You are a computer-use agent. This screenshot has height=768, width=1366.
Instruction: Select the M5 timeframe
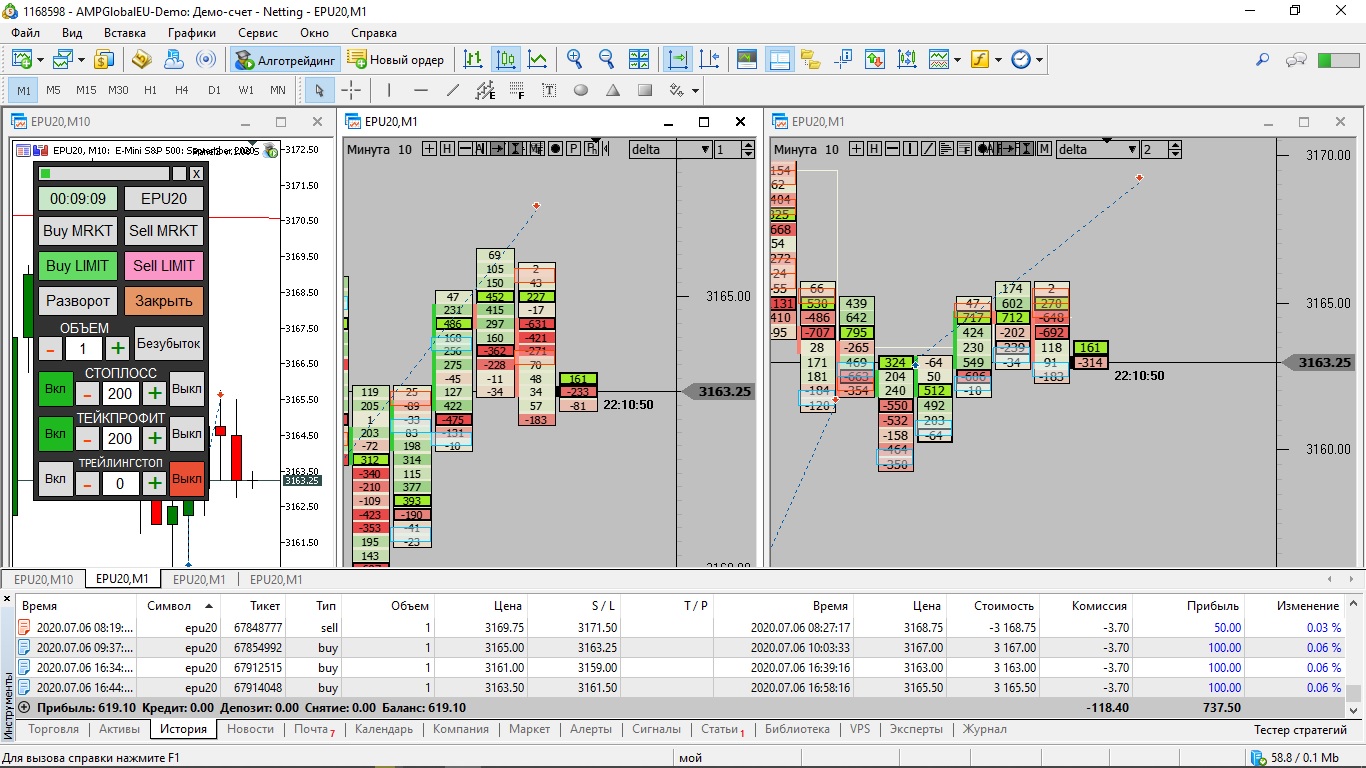pyautogui.click(x=53, y=90)
